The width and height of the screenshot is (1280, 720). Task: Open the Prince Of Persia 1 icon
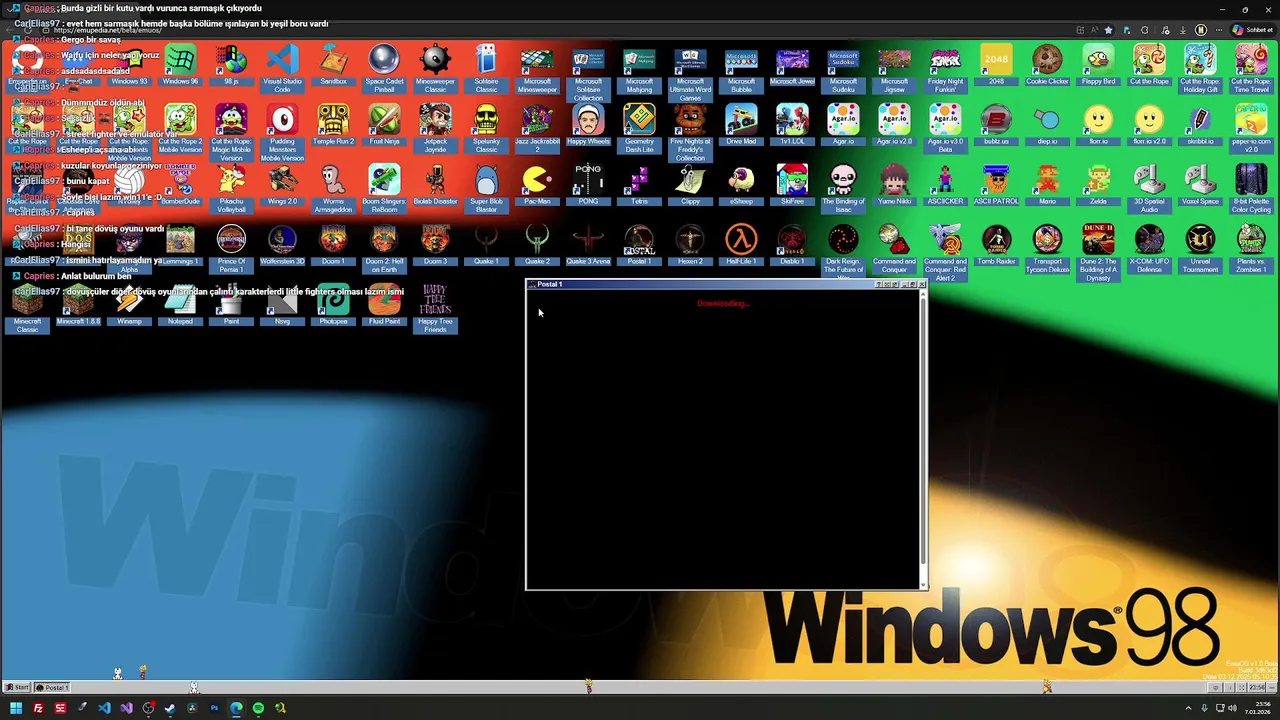click(231, 248)
